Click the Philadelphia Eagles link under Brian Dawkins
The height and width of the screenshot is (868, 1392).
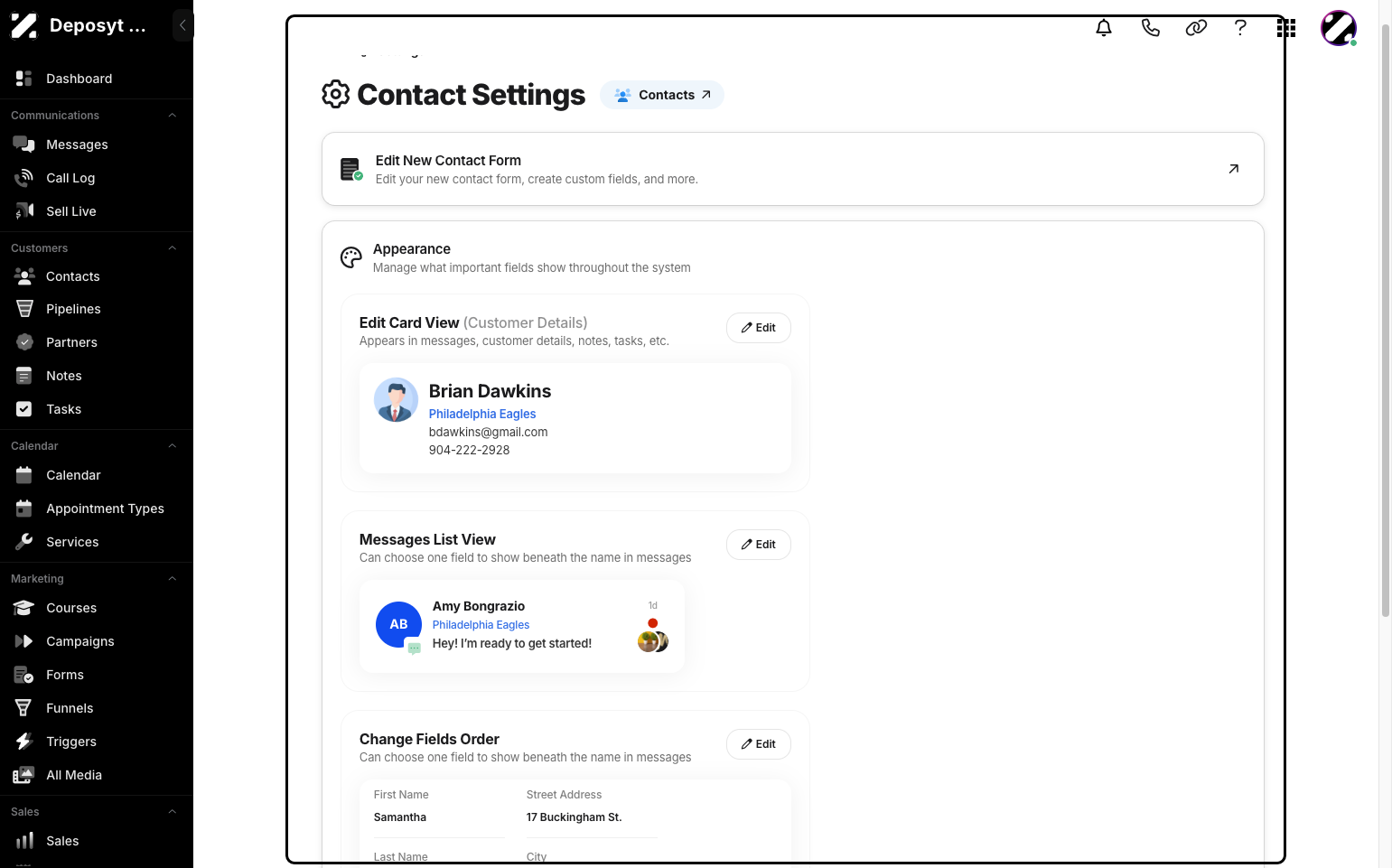pyautogui.click(x=482, y=414)
